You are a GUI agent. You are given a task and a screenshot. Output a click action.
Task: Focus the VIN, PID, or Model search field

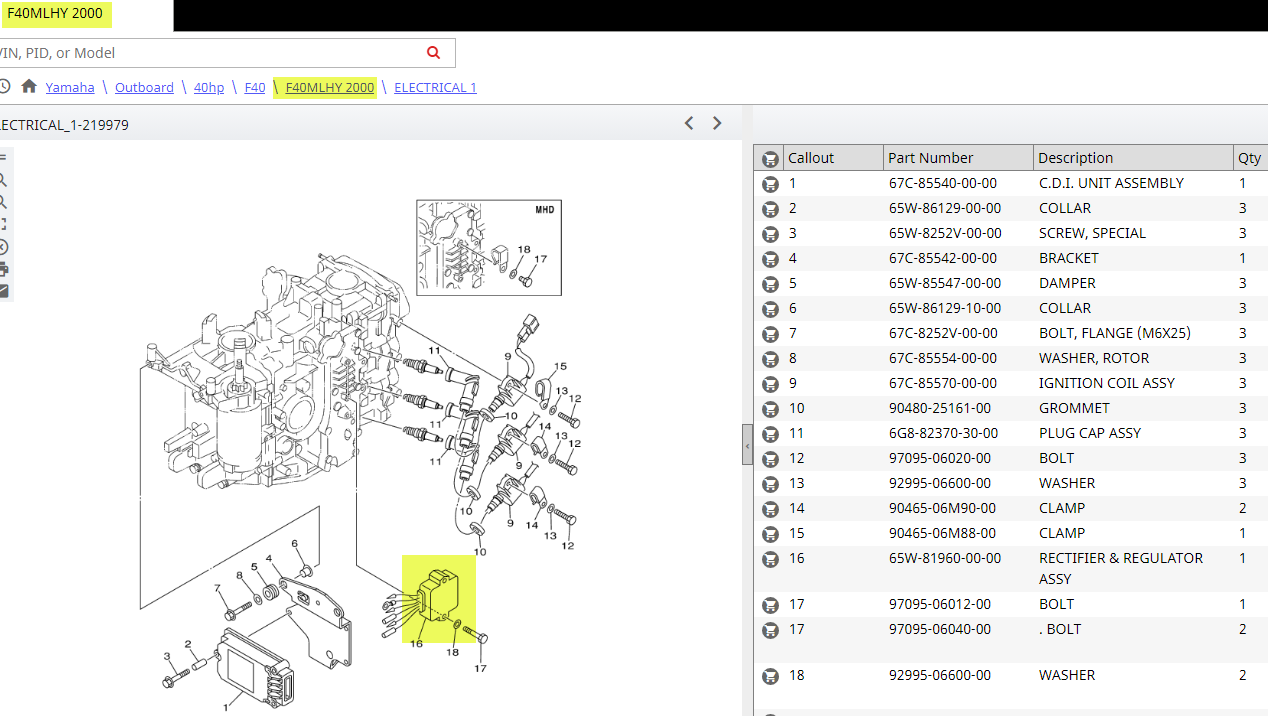pos(210,53)
